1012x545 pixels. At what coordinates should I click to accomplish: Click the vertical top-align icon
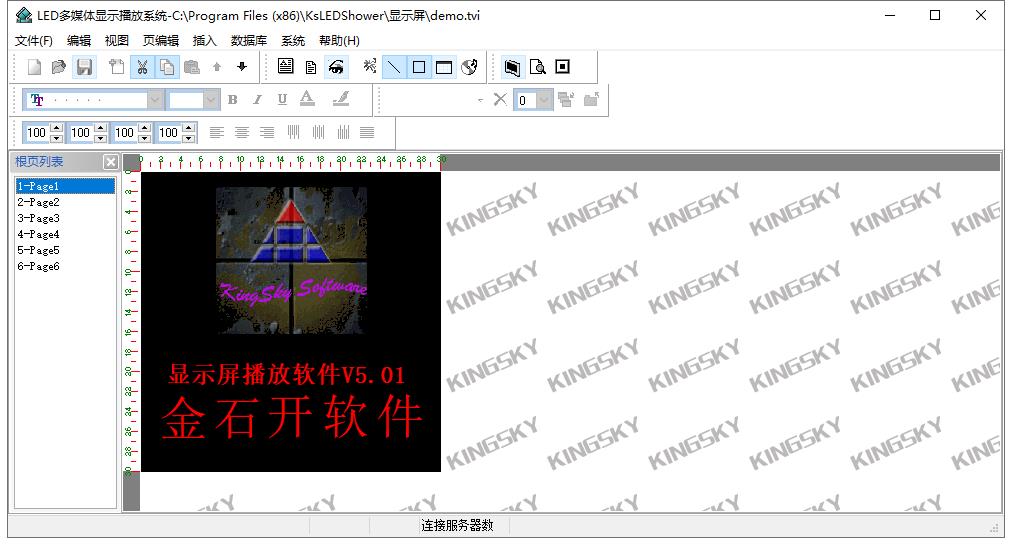[294, 132]
